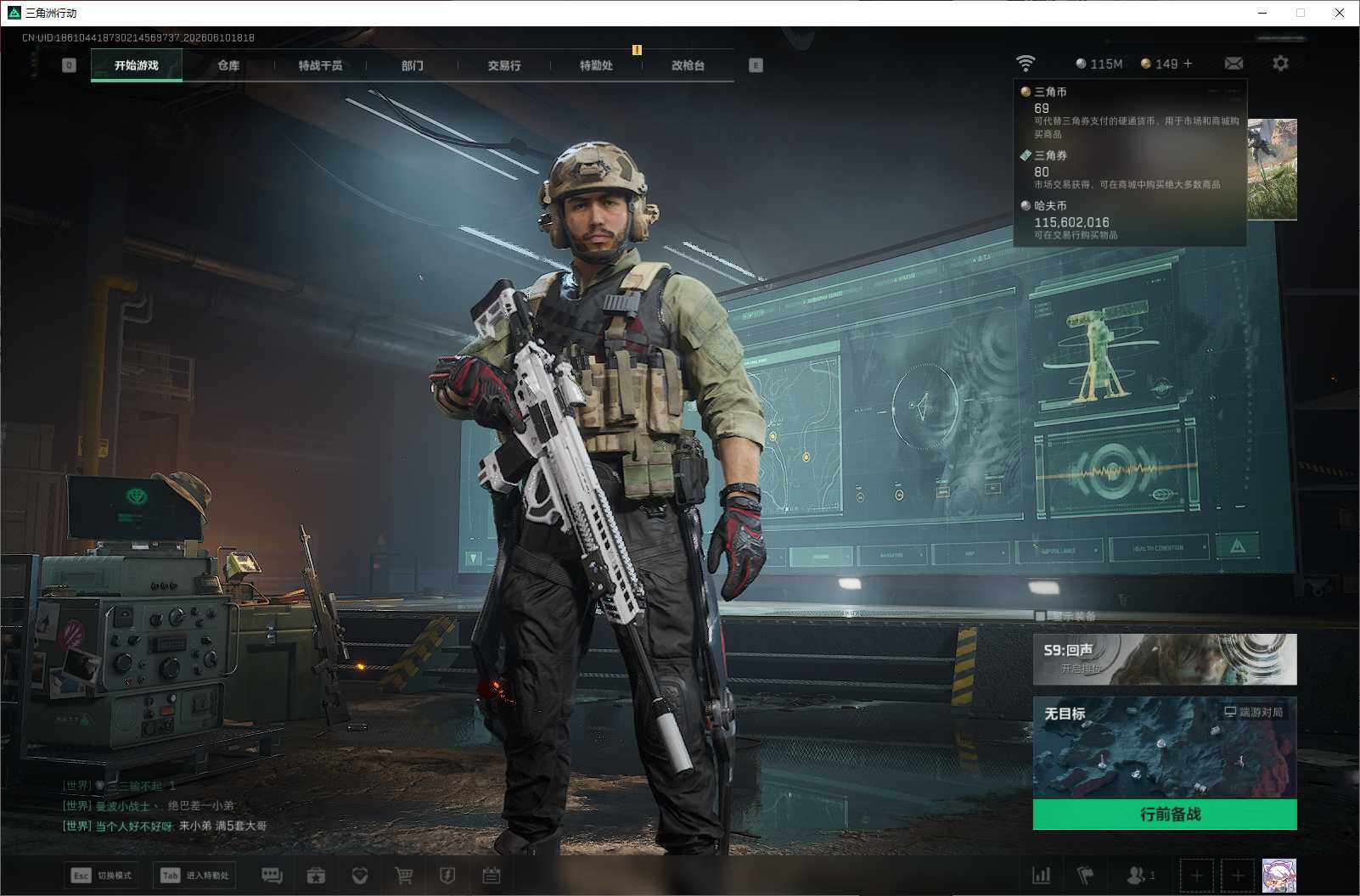The height and width of the screenshot is (896, 1360).
Task: Click the heart shield icon
Action: [x=360, y=876]
